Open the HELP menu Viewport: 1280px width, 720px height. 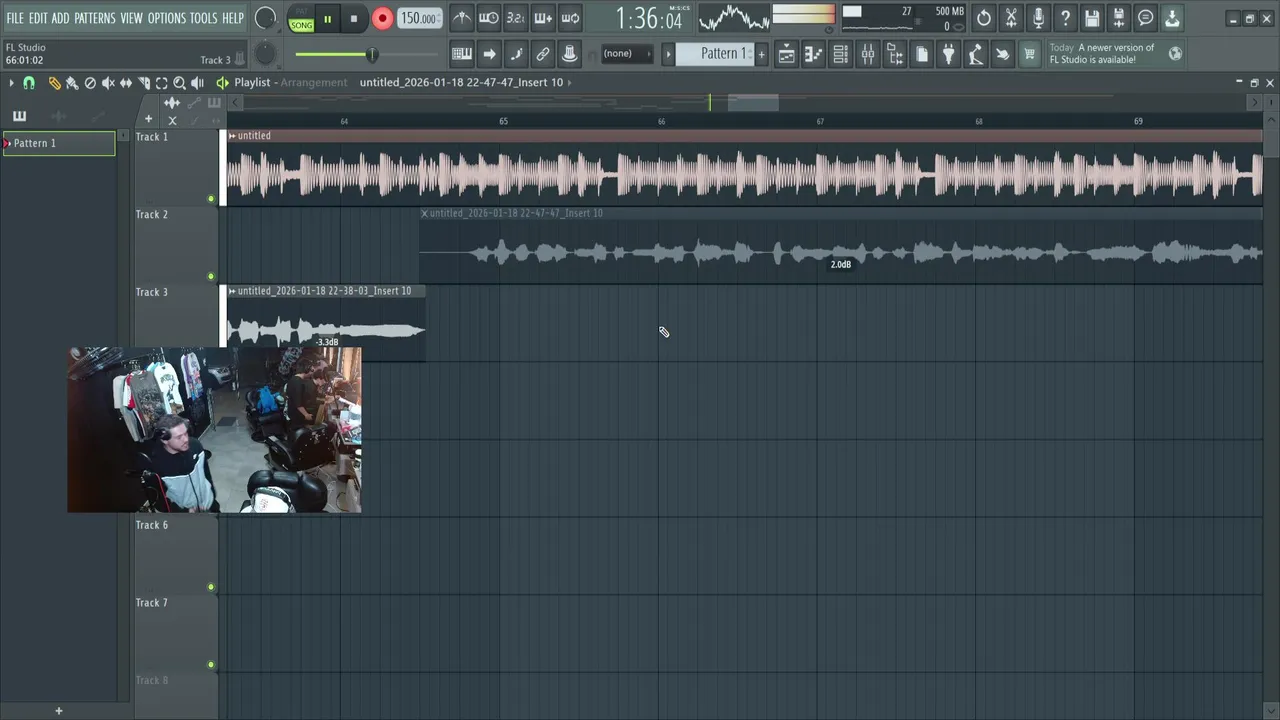[232, 18]
